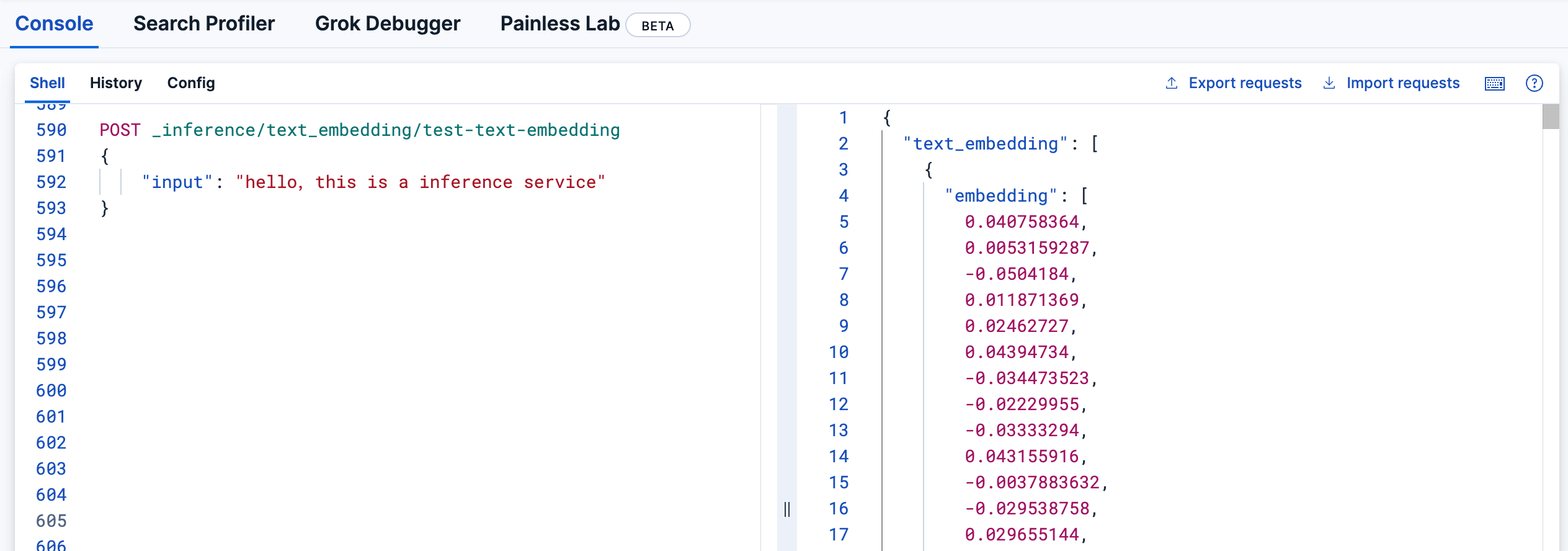This screenshot has width=1568, height=551.
Task: Click value -0.029538758 in output
Action: [x=1027, y=508]
